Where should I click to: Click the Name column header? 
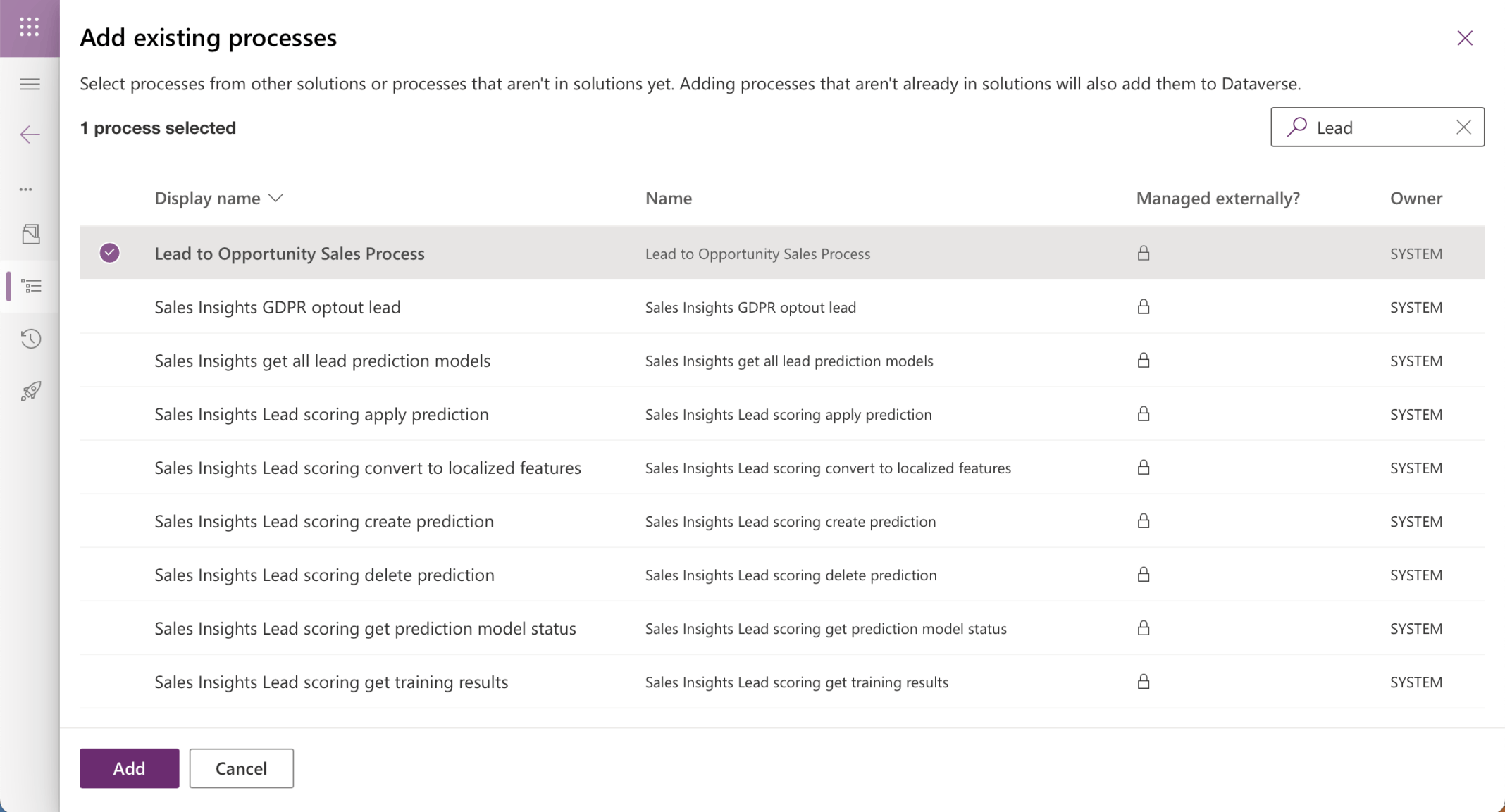pyautogui.click(x=668, y=199)
